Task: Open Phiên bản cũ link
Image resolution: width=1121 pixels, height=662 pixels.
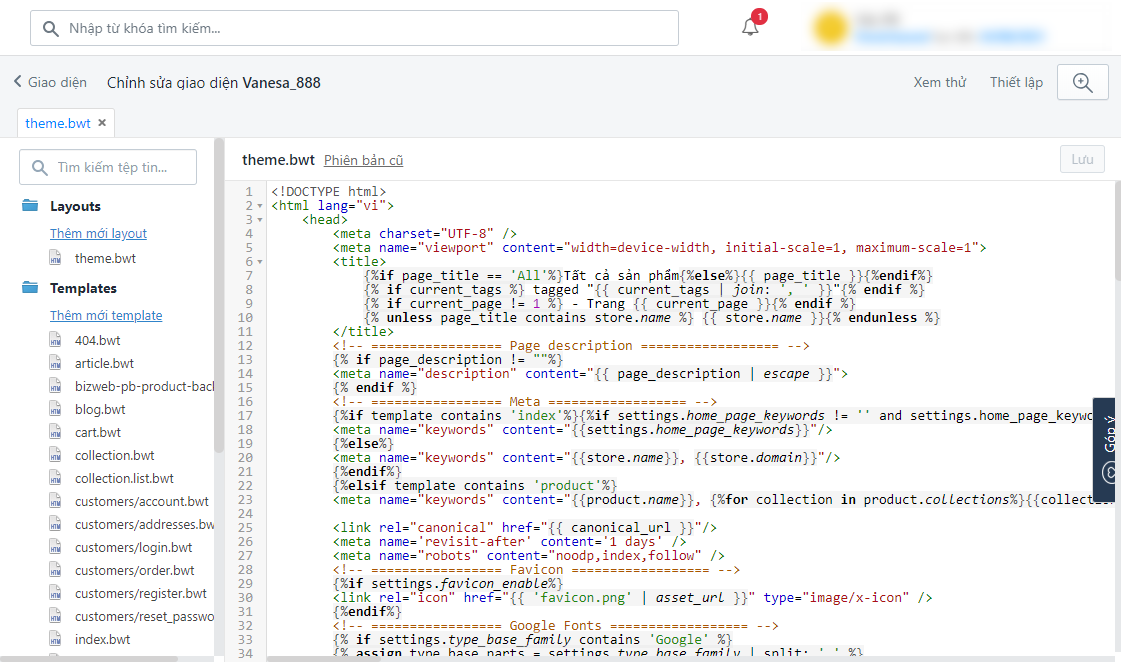Action: [x=363, y=160]
